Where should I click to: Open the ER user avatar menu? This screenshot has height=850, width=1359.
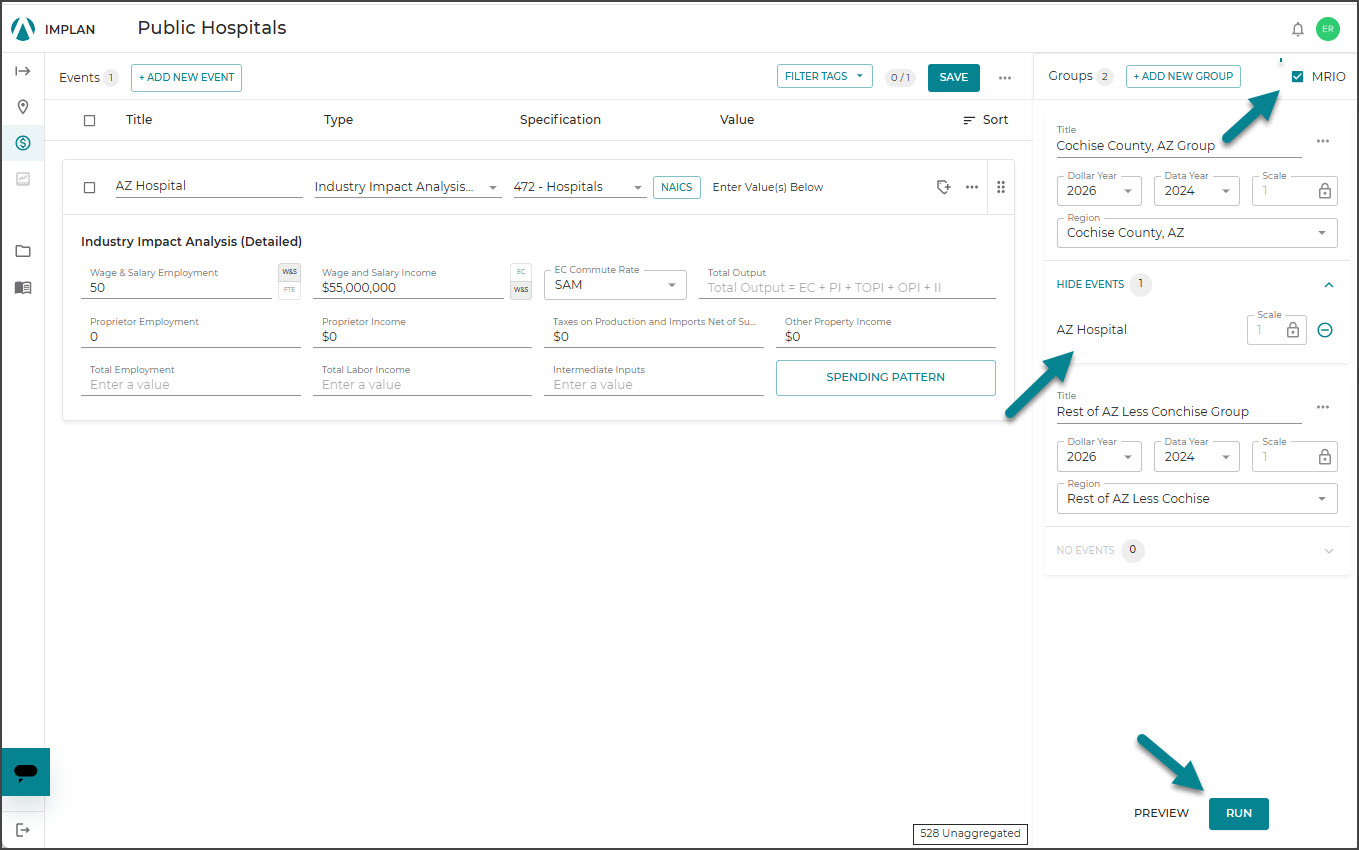coord(1328,29)
